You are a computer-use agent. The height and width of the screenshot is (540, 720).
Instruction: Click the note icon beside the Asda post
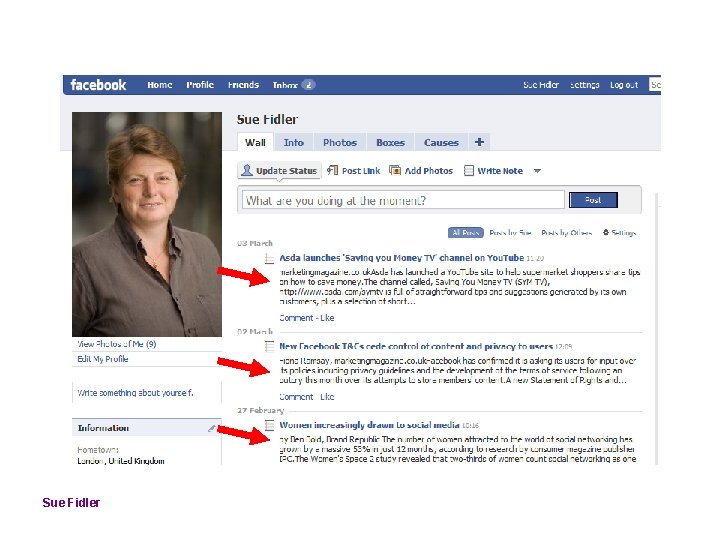(x=270, y=259)
